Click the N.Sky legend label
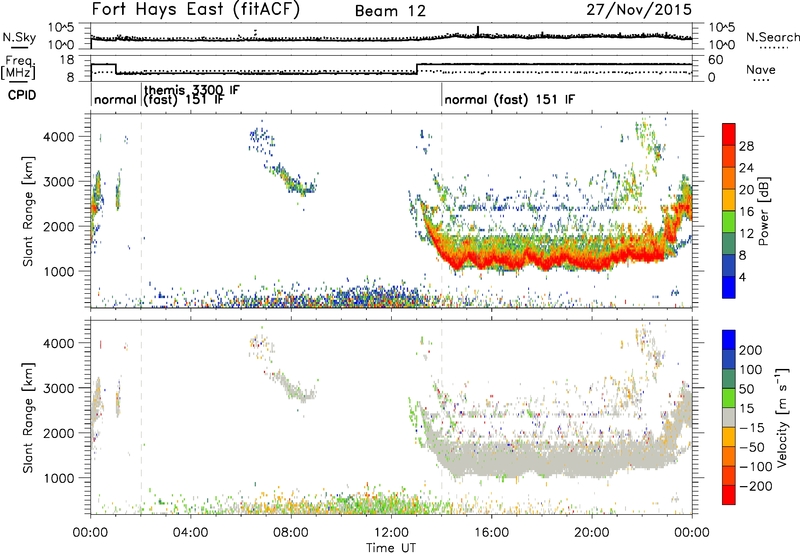 19,37
